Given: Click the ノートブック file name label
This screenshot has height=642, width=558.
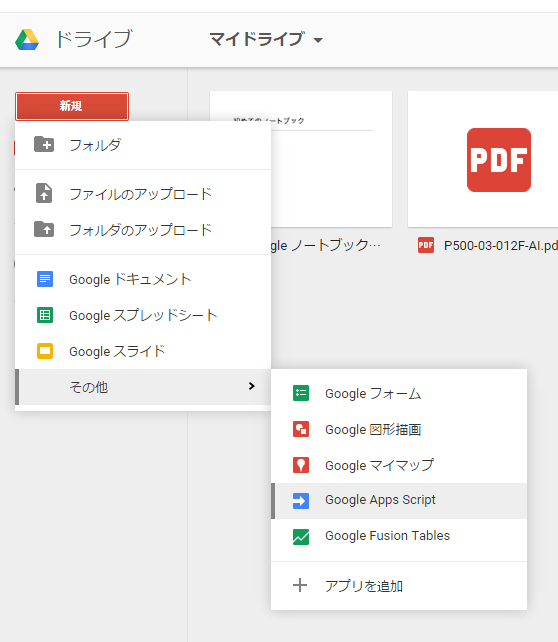Looking at the screenshot, I should pos(325,246).
